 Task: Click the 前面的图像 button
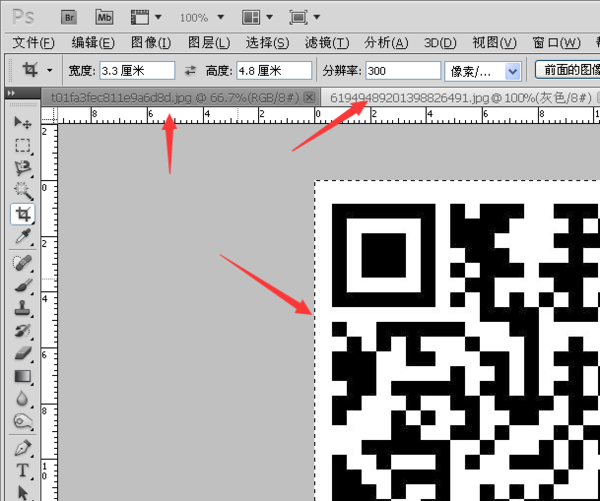pyautogui.click(x=568, y=70)
